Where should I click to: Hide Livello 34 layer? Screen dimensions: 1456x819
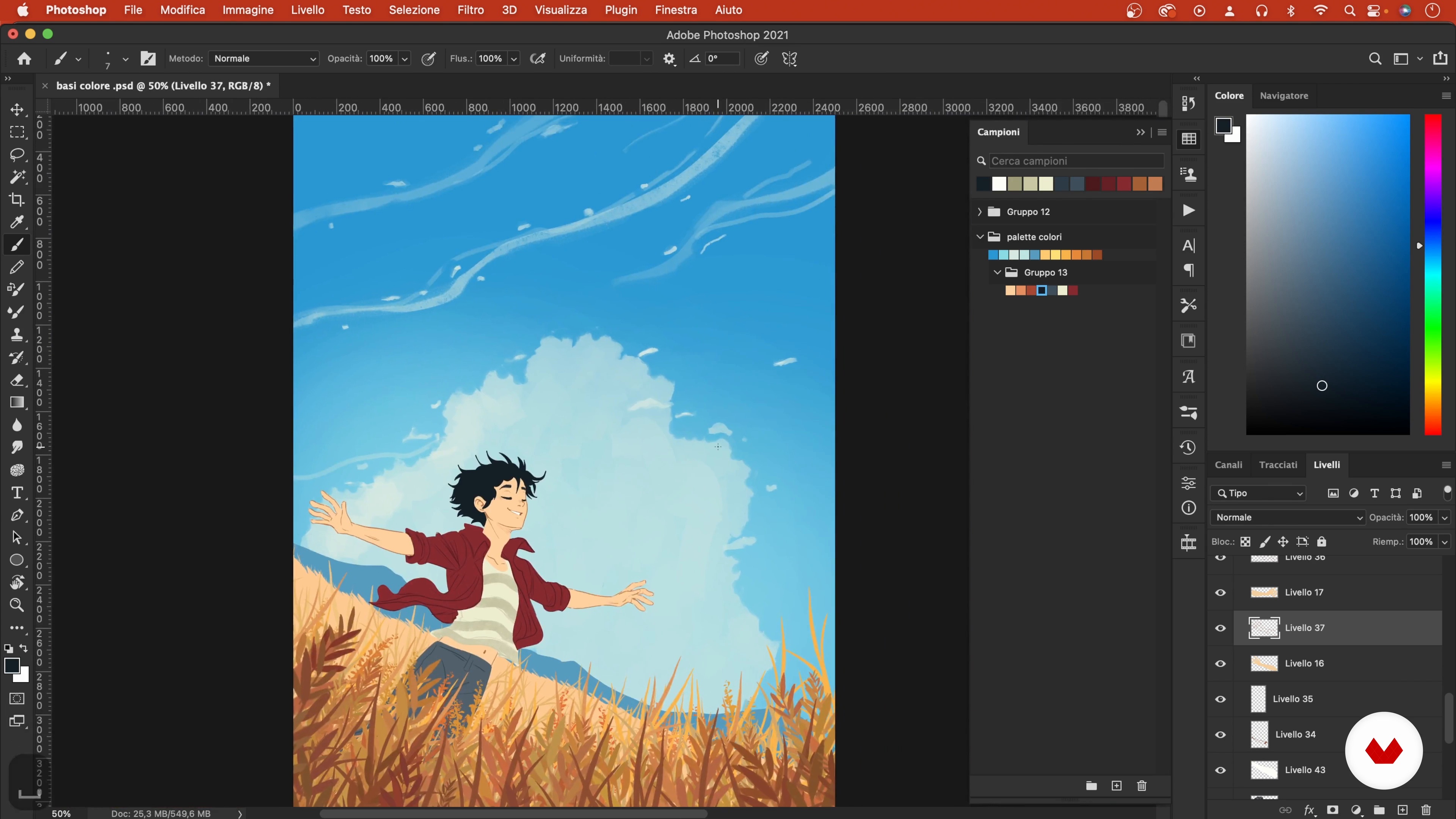[x=1221, y=735]
